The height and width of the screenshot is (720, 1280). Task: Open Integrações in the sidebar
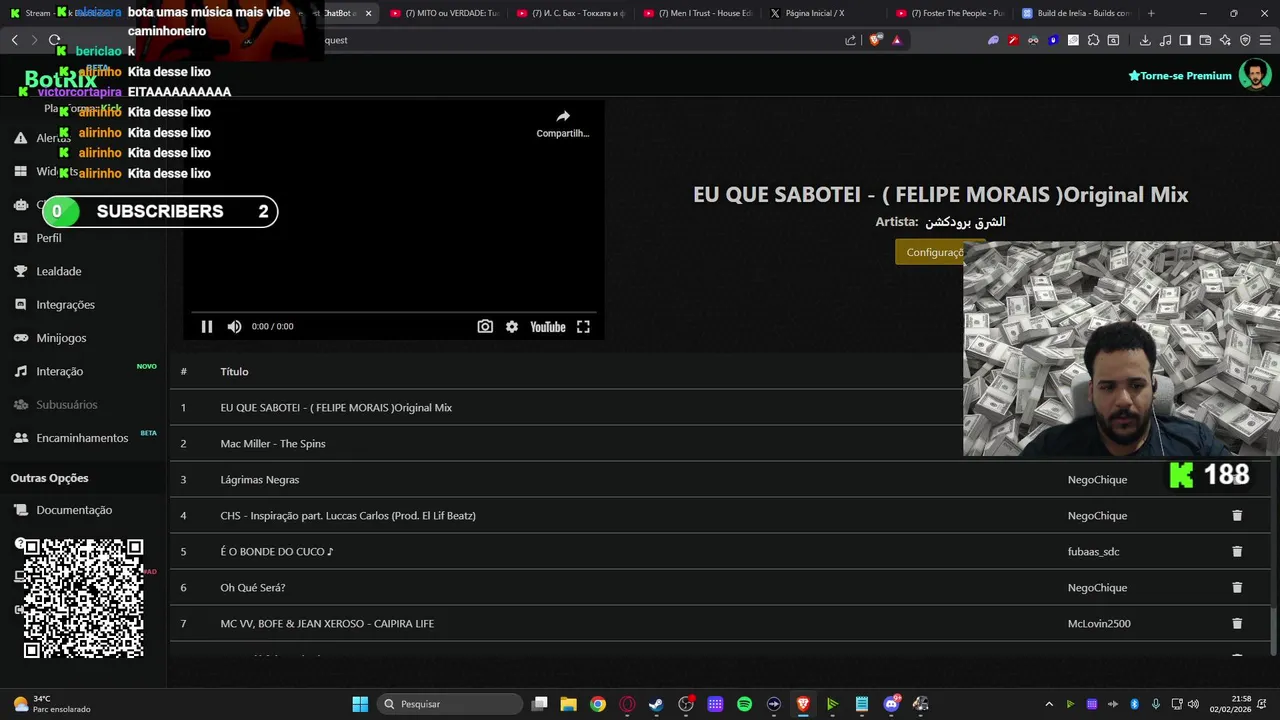coord(65,304)
